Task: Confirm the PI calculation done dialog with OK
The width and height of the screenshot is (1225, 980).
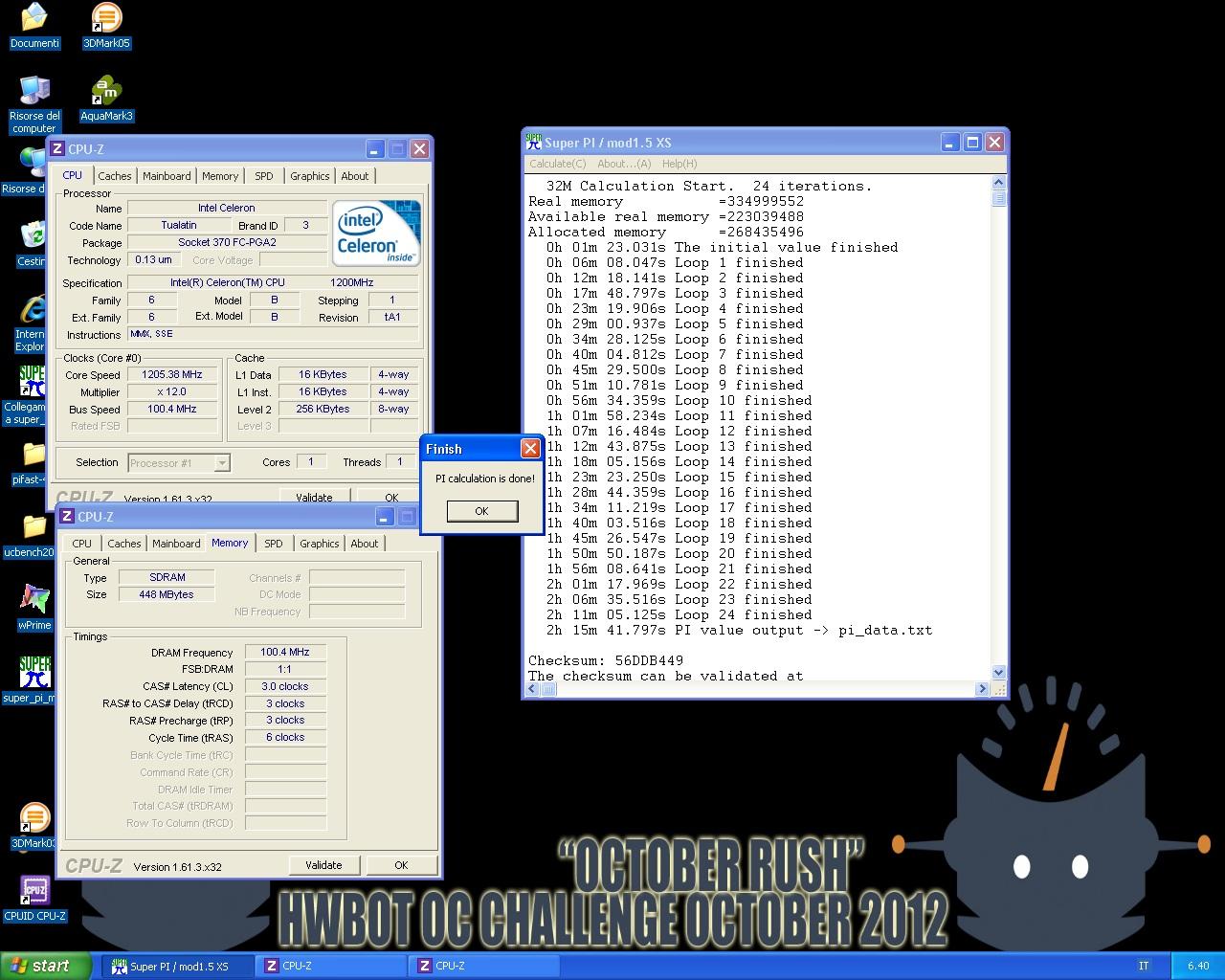Action: point(482,511)
